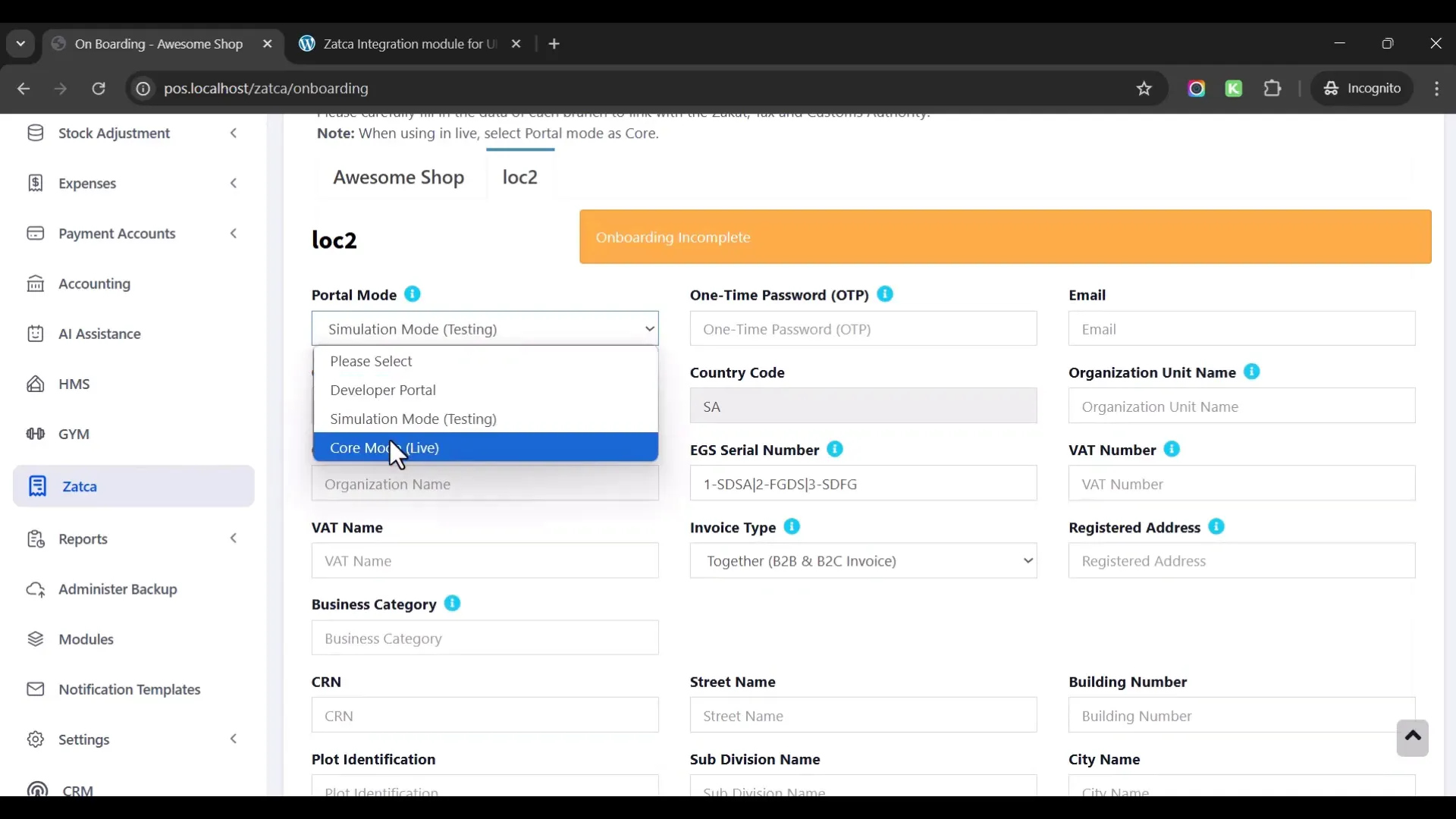1456x819 pixels.
Task: Click the Portal Mode info icon
Action: 412,294
